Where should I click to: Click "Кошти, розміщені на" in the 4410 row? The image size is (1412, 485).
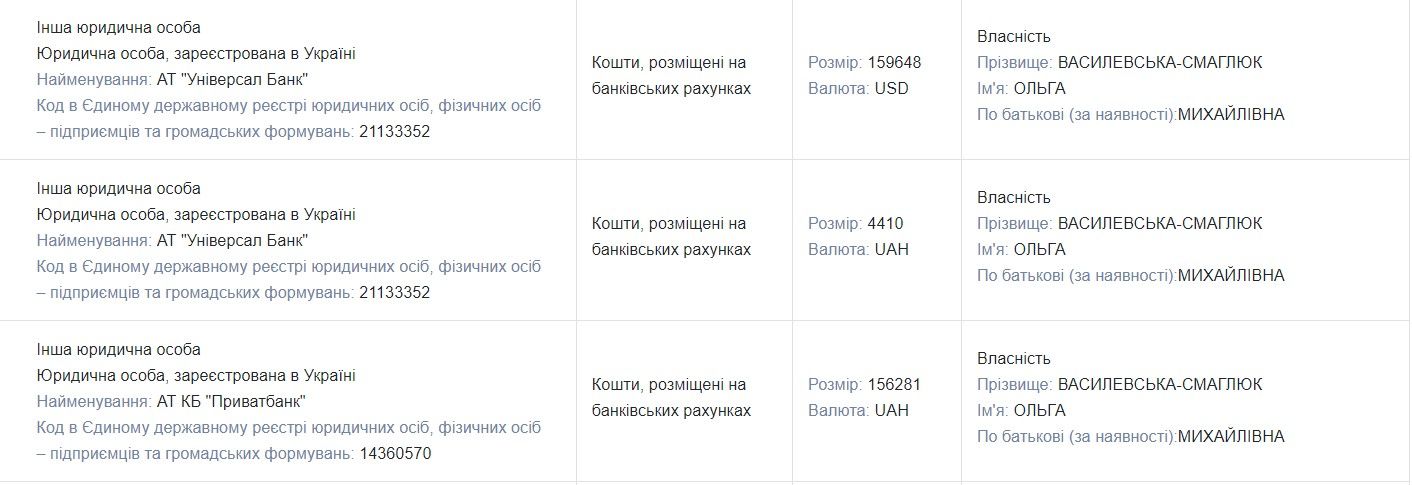point(669,223)
